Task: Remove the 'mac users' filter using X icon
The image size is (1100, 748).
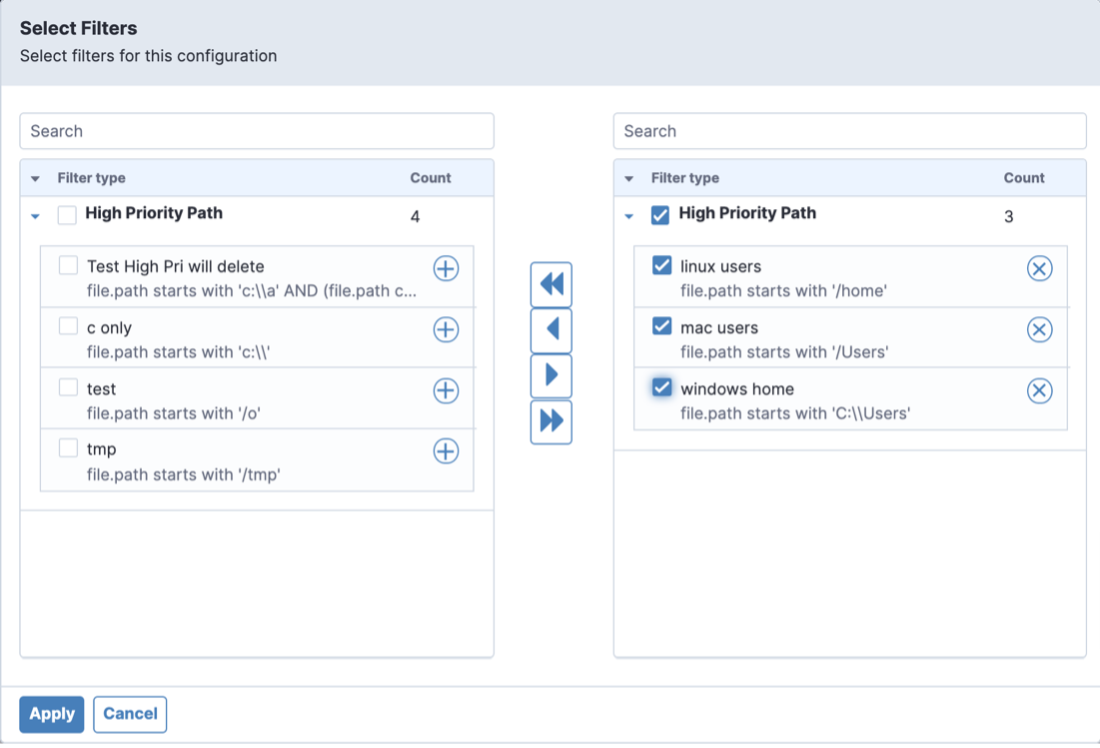Action: click(1039, 329)
